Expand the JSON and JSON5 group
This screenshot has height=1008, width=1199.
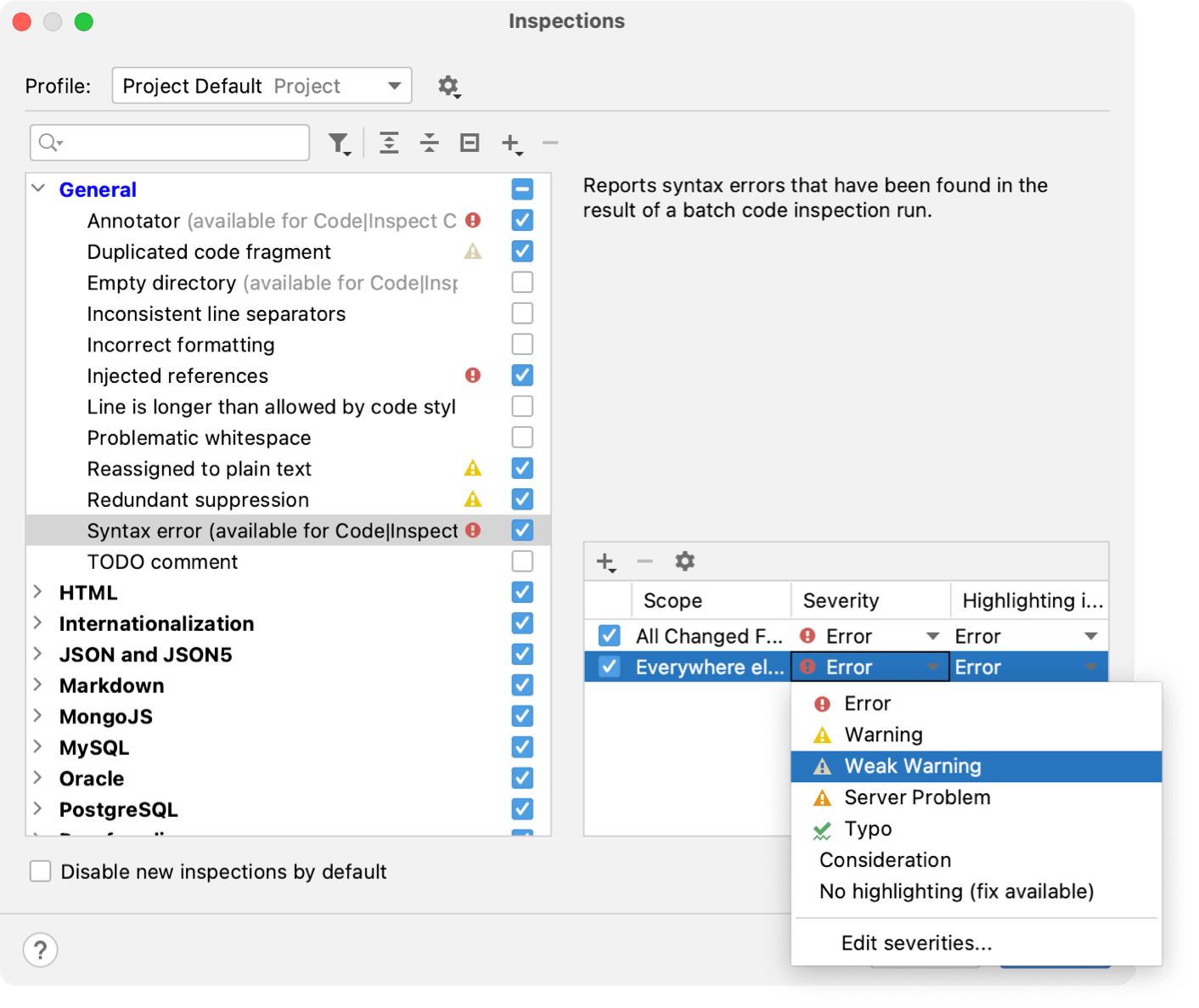point(38,654)
